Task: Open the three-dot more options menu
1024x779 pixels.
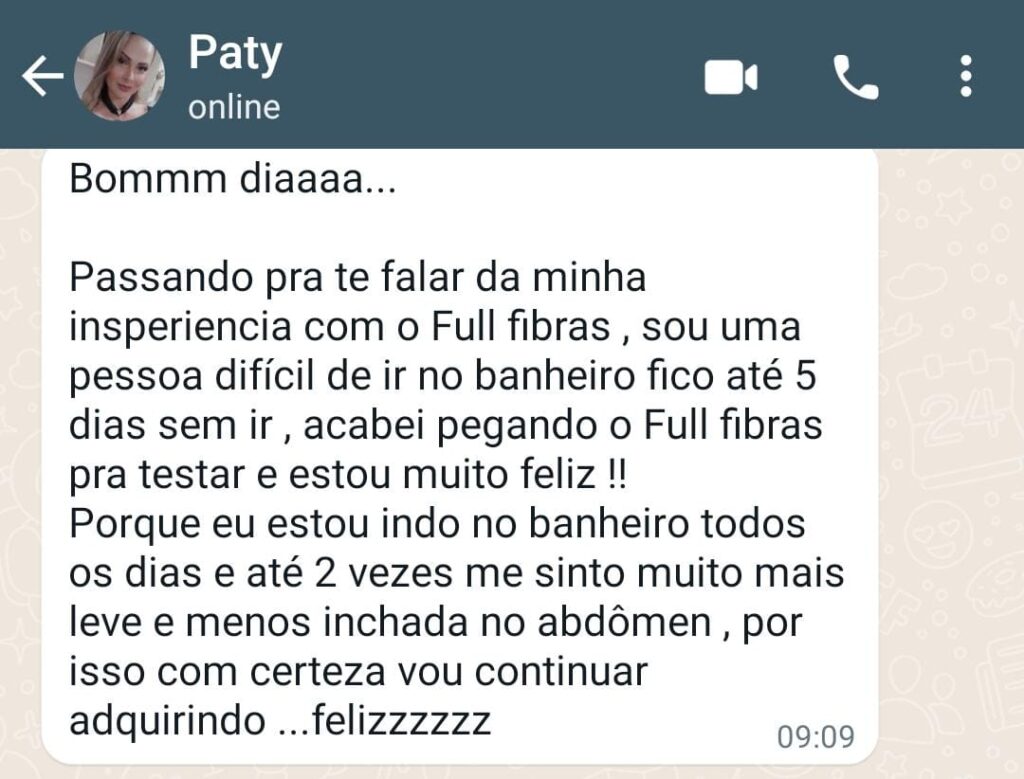Action: (967, 76)
